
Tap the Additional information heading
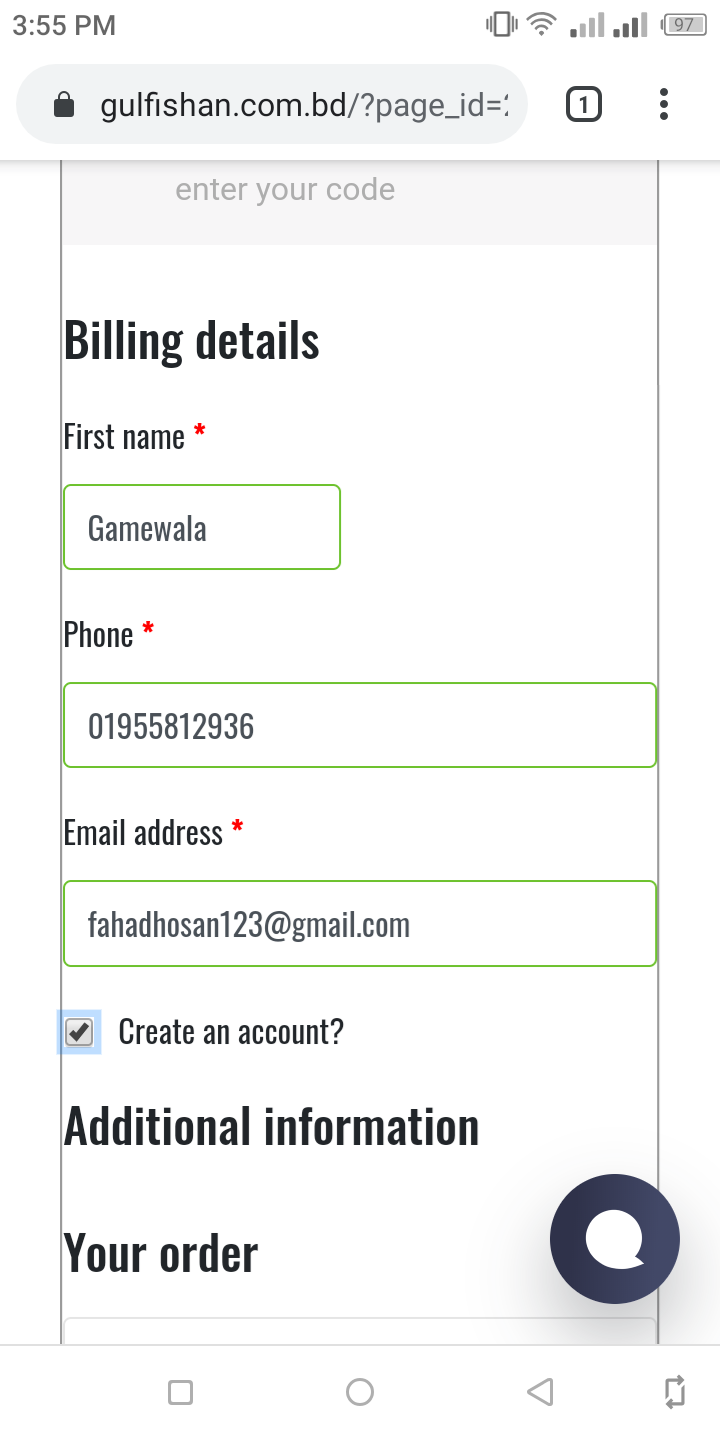(x=272, y=1127)
